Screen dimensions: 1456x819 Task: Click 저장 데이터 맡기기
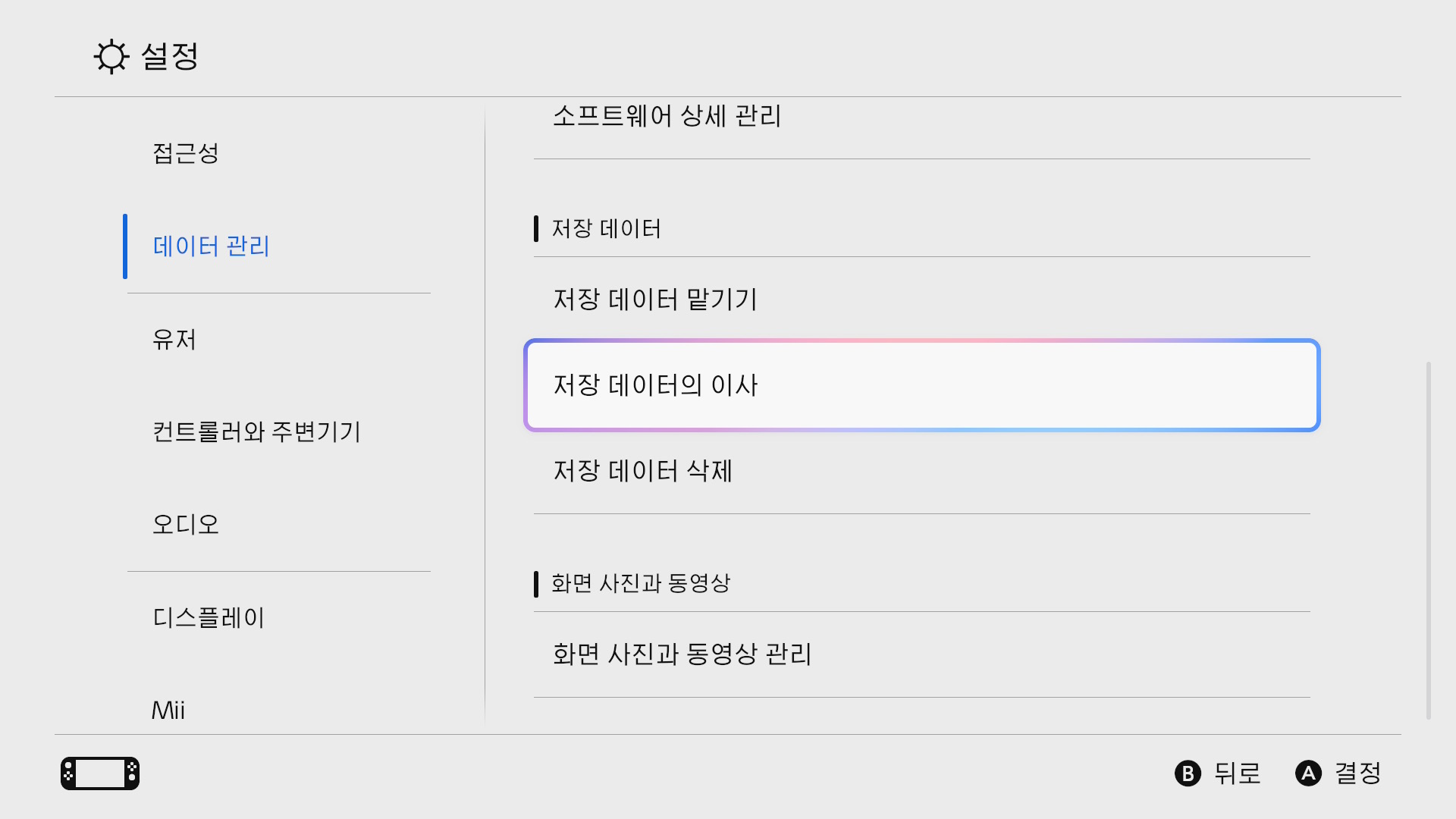pyautogui.click(x=654, y=299)
